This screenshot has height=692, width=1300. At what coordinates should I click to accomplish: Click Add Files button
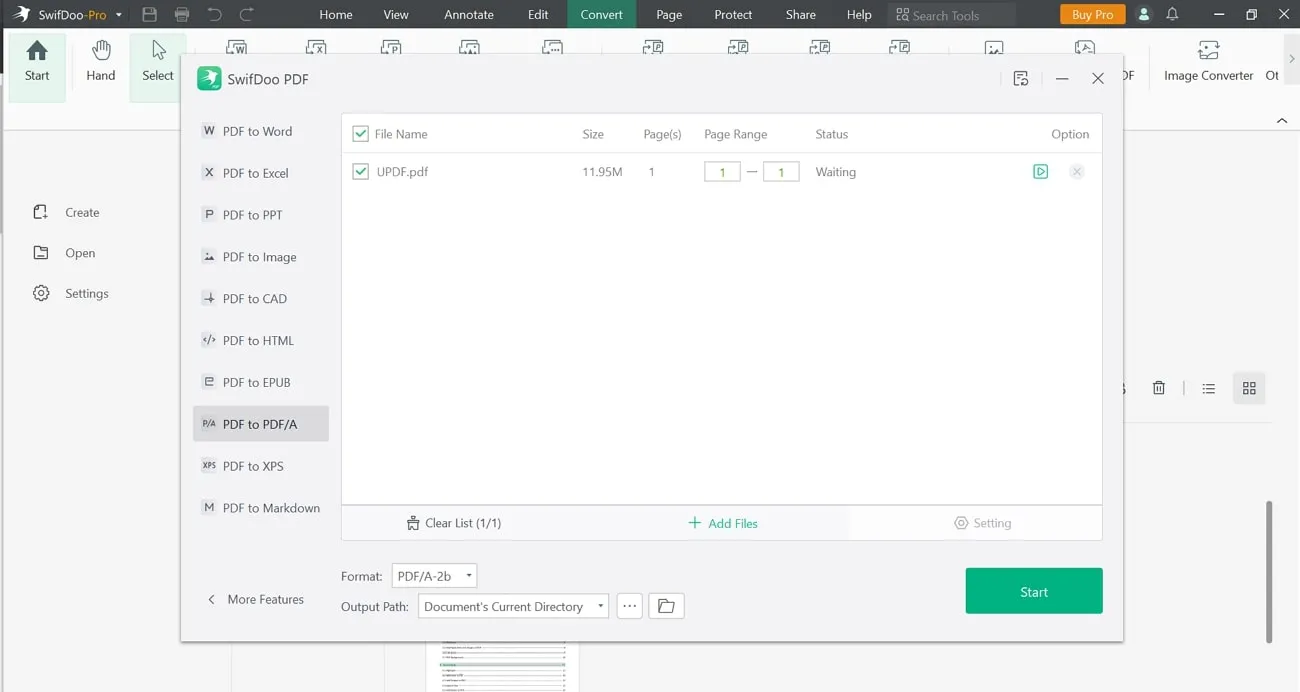pos(723,523)
